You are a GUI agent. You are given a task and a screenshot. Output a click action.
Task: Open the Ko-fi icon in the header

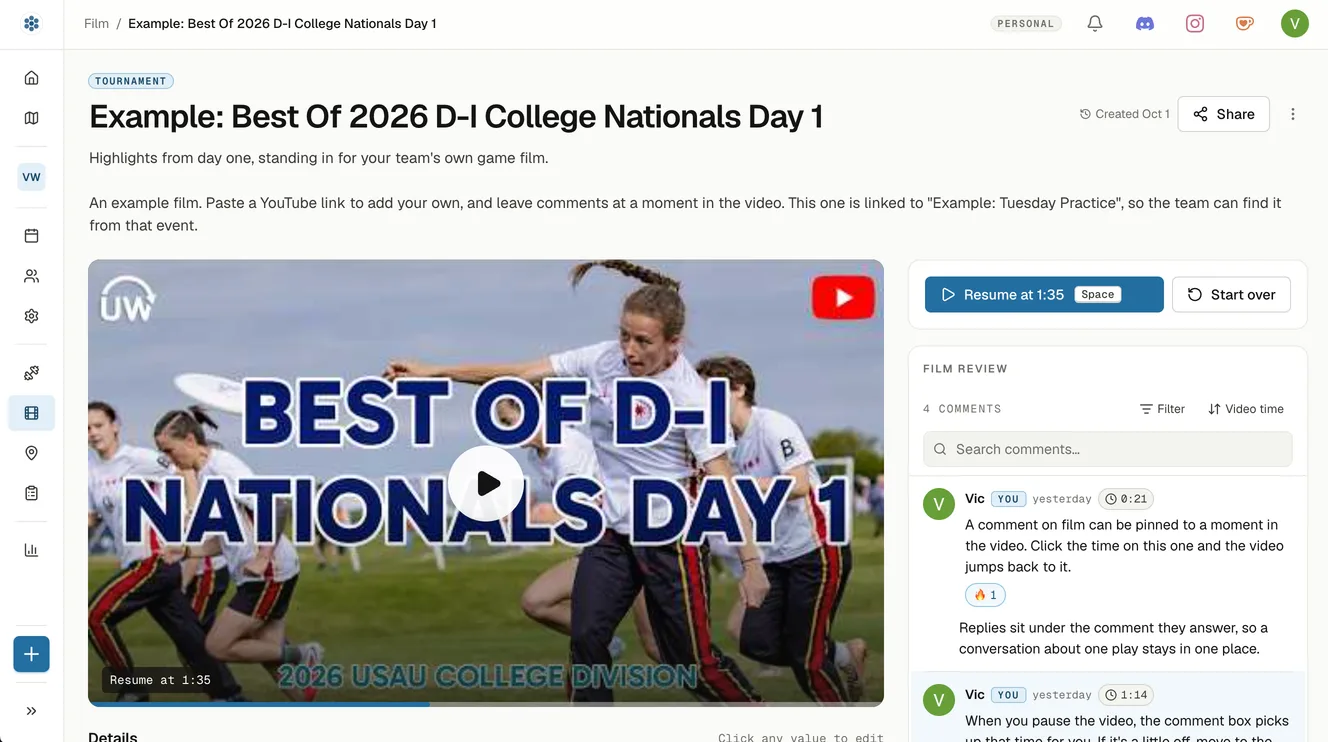(1245, 23)
